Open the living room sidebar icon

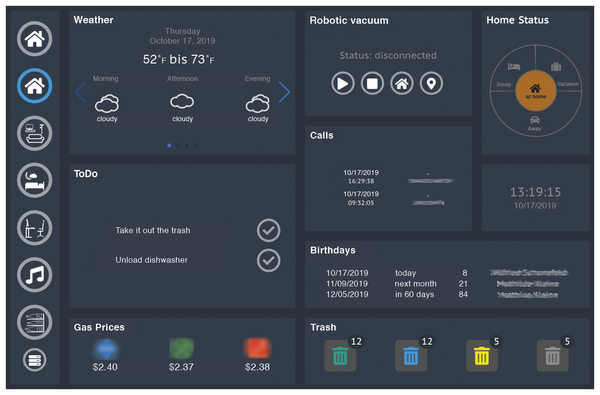coord(35,133)
